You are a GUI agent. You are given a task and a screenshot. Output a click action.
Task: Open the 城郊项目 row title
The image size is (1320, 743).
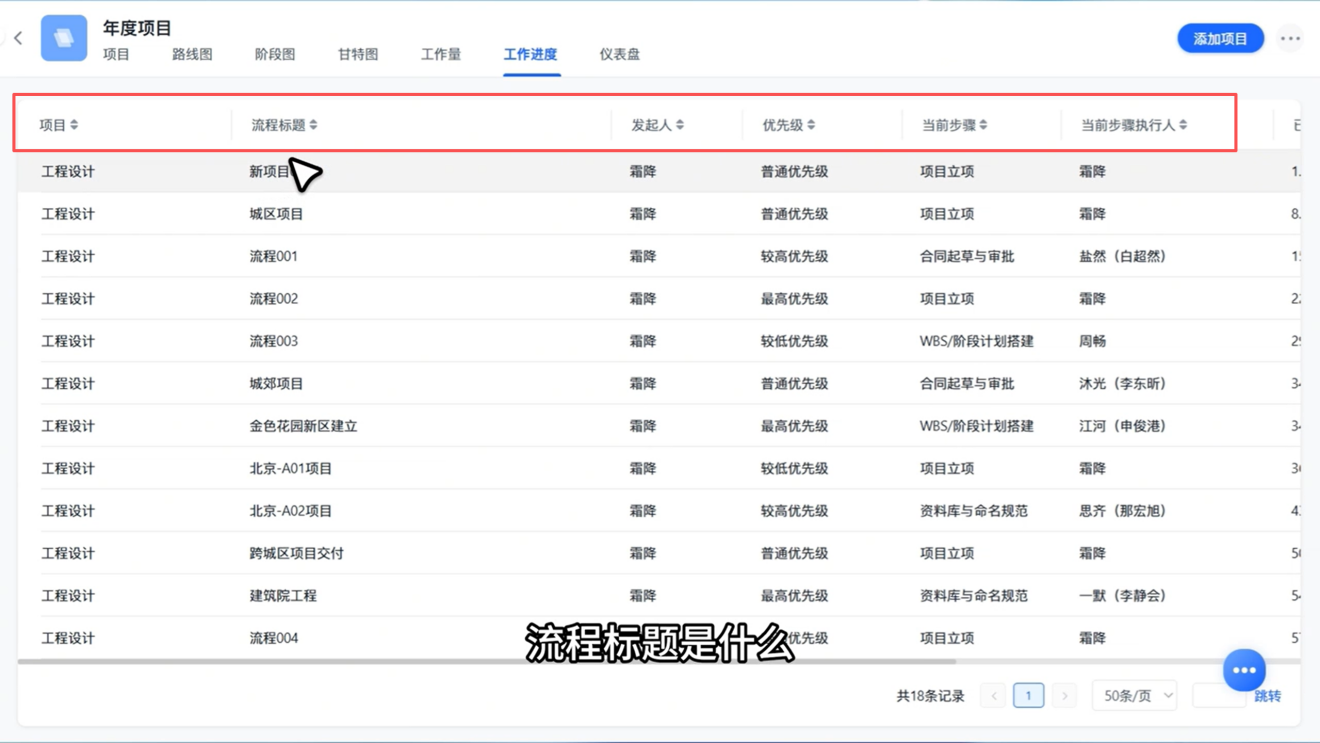(x=276, y=384)
